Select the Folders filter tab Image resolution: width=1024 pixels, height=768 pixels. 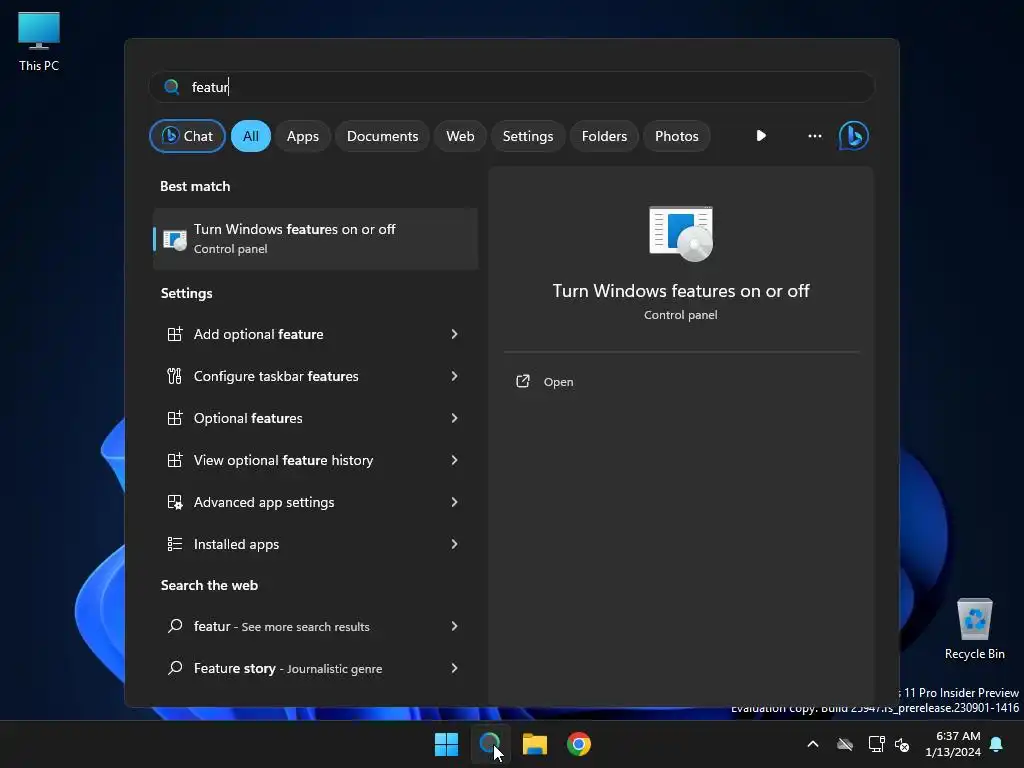point(604,136)
